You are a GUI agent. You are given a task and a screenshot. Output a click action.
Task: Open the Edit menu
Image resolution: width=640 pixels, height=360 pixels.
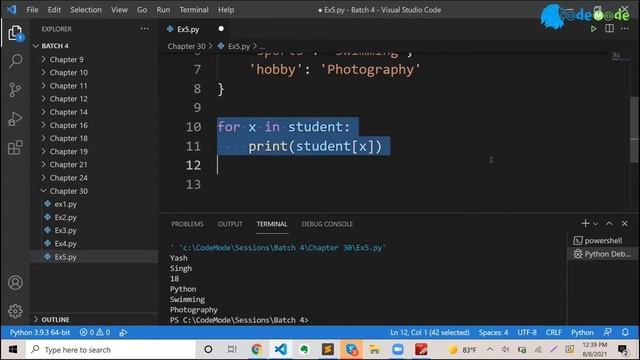[x=54, y=10]
